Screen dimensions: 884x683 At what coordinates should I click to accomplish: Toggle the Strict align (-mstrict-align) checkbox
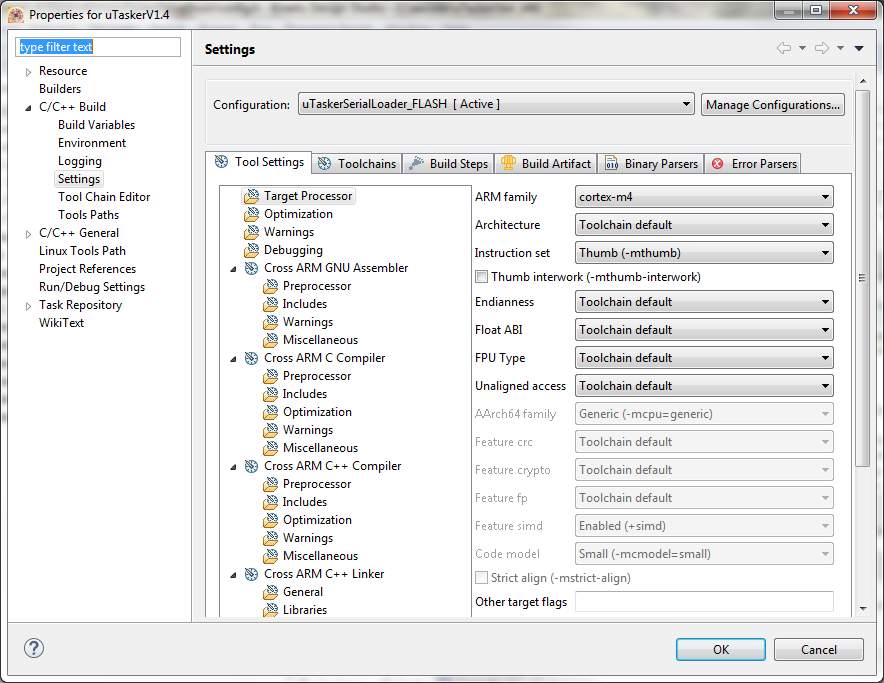[x=481, y=578]
